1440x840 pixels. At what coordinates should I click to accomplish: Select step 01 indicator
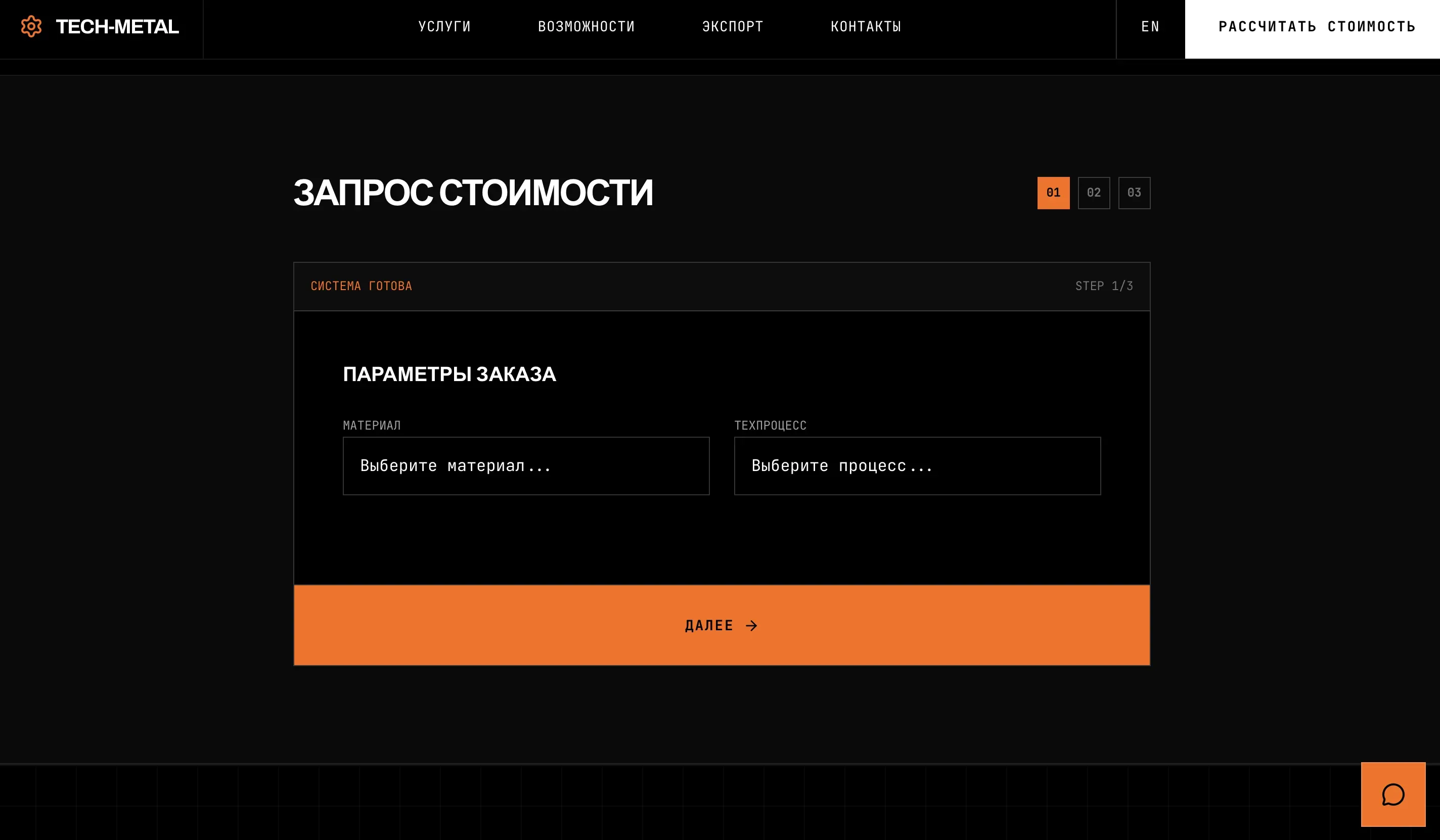click(x=1053, y=193)
